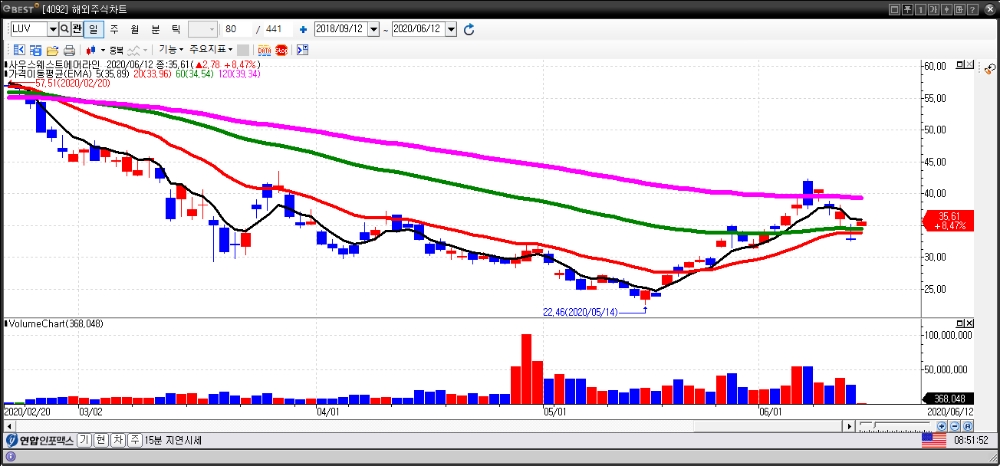Toggle the 주 (weekly) period button
The height and width of the screenshot is (466, 1000).
114,29
